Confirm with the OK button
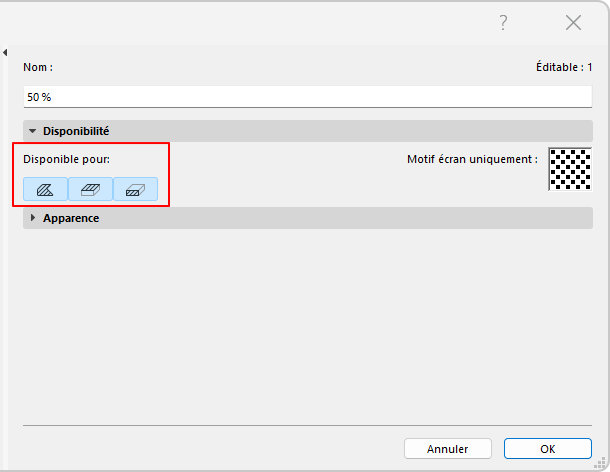This screenshot has height=472, width=610. coord(548,448)
